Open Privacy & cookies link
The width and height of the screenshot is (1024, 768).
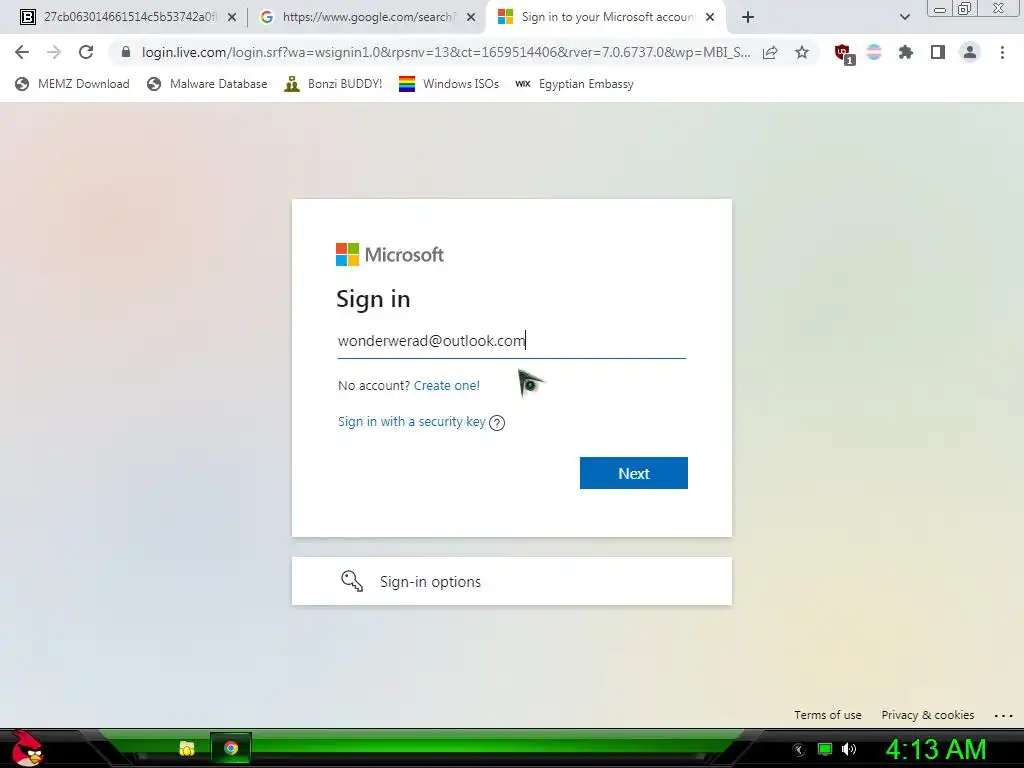coord(927,715)
